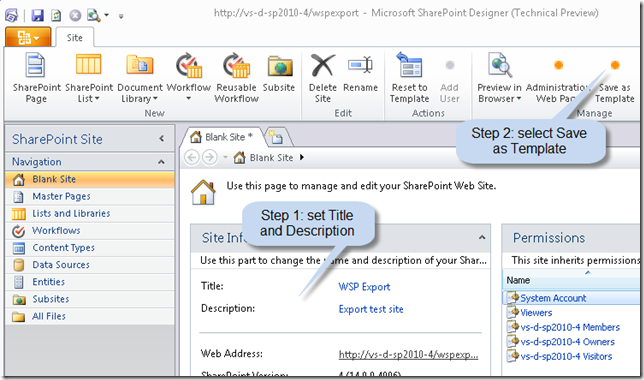Select the Site ribbon tab
This screenshot has width=644, height=380.
tap(75, 38)
